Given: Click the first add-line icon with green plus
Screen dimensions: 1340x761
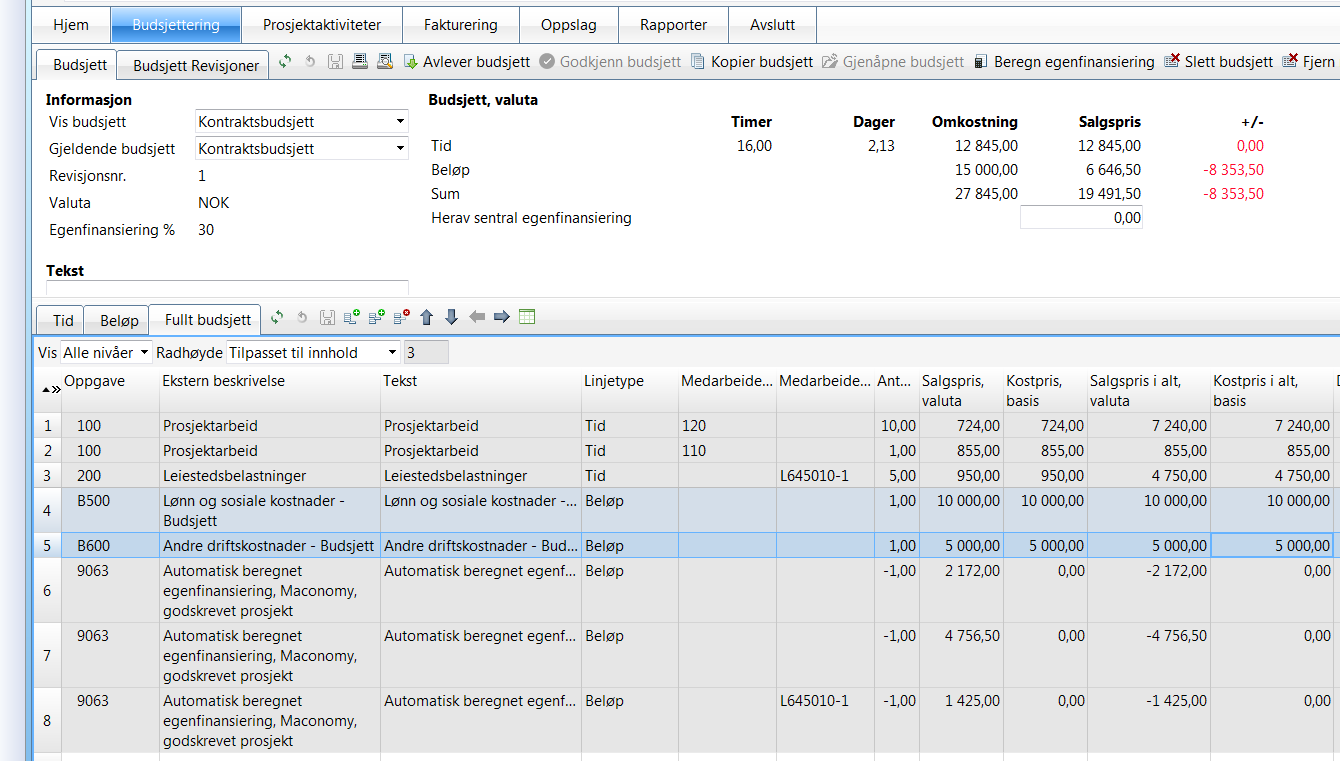Looking at the screenshot, I should point(352,317).
